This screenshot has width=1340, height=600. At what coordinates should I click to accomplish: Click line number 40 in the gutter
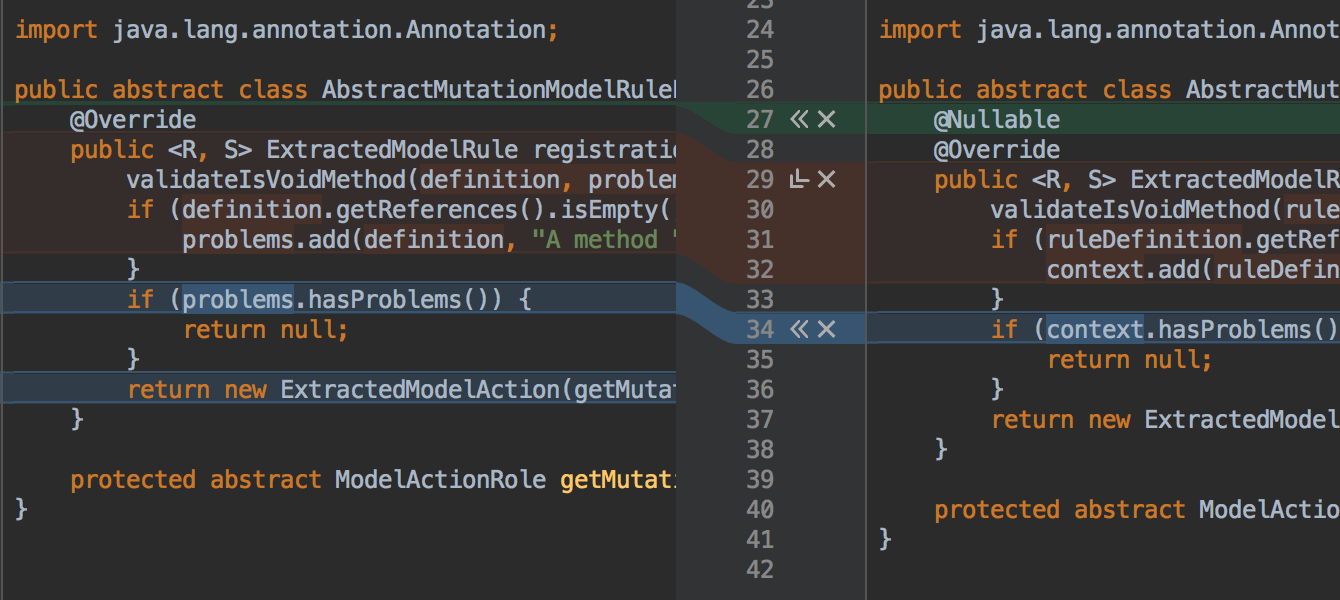tap(760, 509)
